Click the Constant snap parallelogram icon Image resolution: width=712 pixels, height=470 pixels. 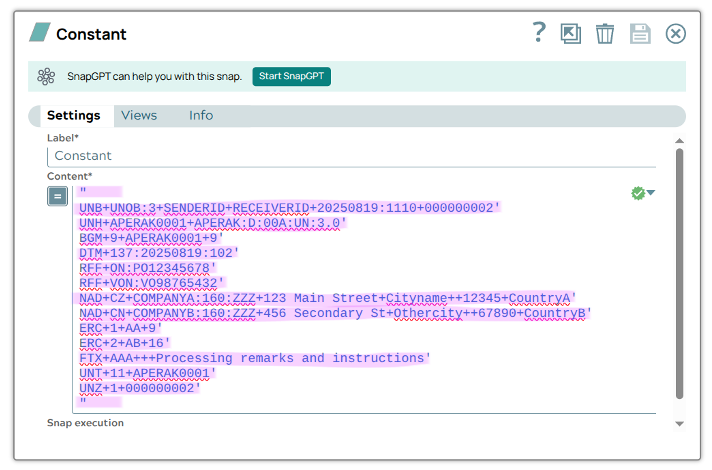39,33
